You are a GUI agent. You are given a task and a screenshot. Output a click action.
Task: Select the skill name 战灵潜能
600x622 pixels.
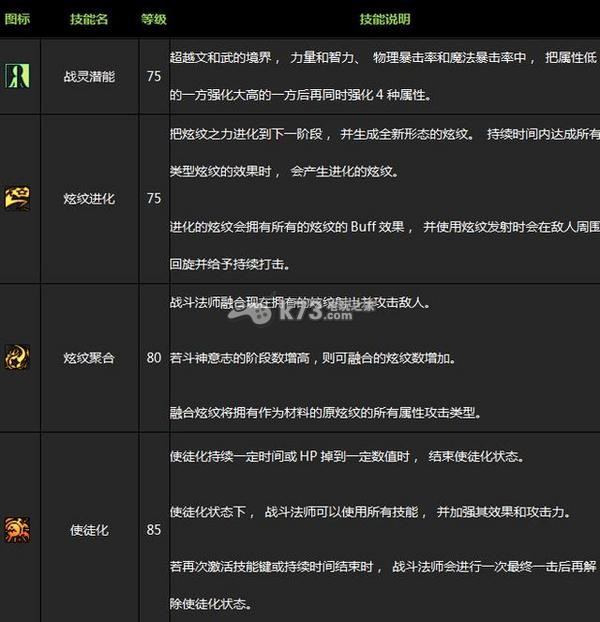click(89, 76)
